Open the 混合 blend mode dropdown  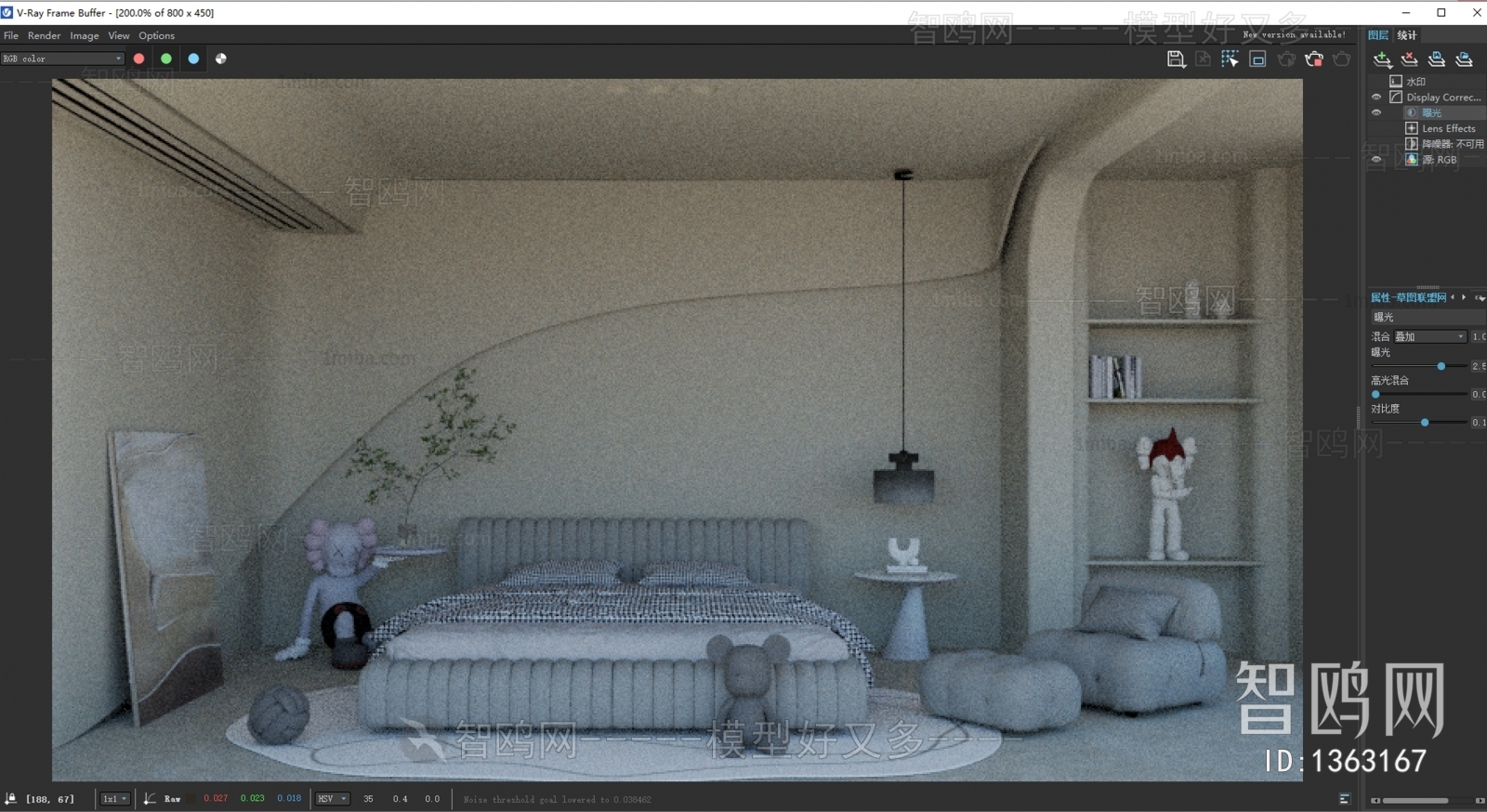(x=1429, y=336)
